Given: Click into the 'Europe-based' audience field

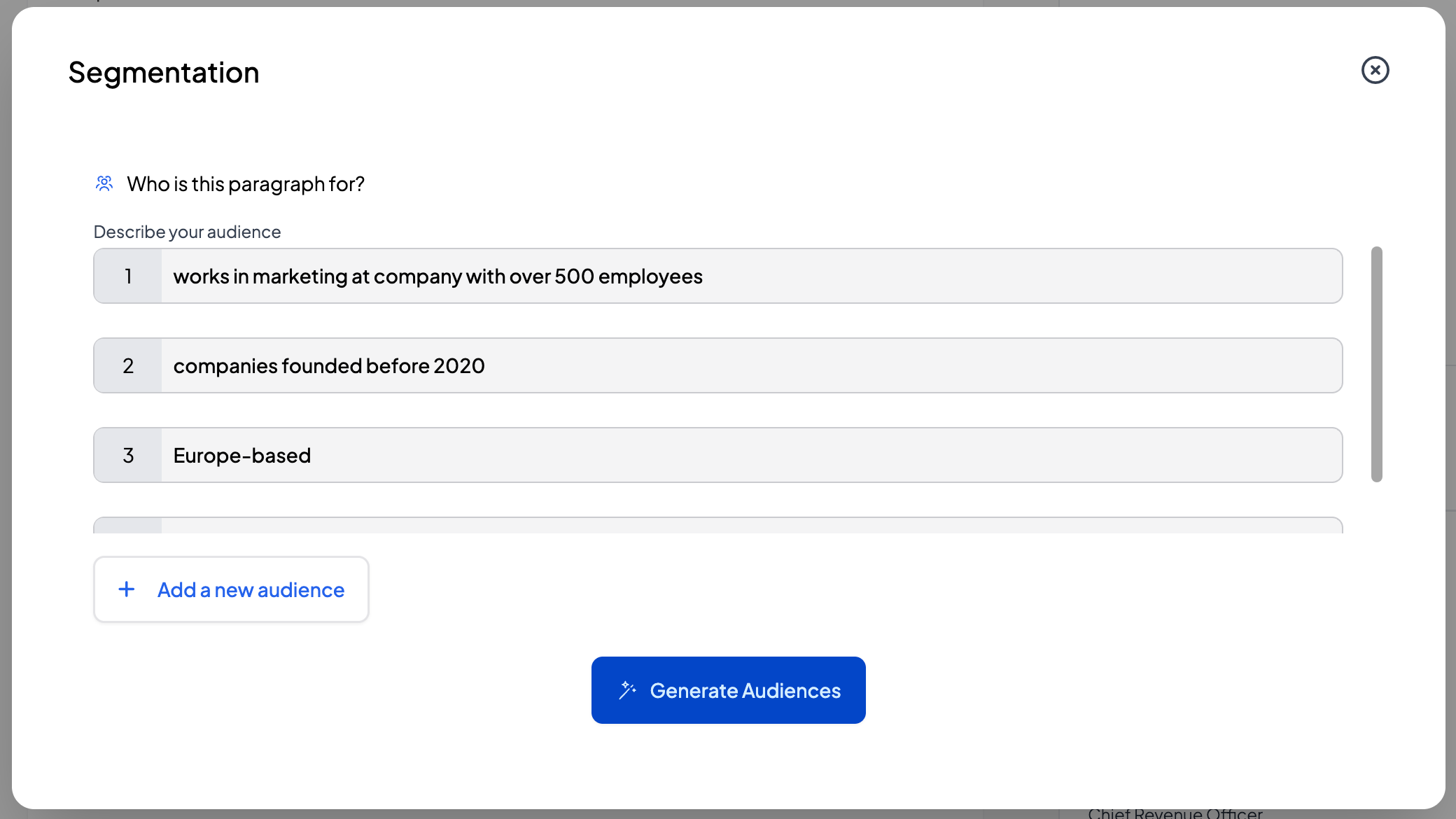Looking at the screenshot, I should 749,456.
